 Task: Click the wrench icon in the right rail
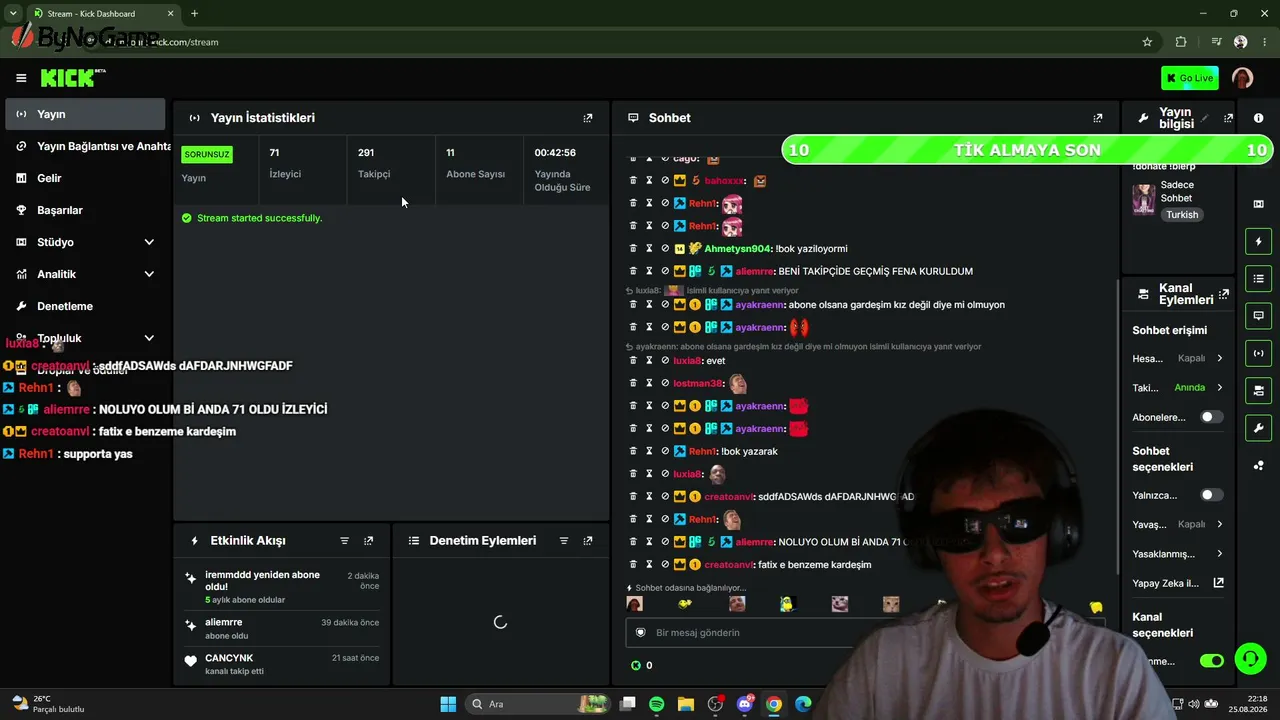point(1259,428)
